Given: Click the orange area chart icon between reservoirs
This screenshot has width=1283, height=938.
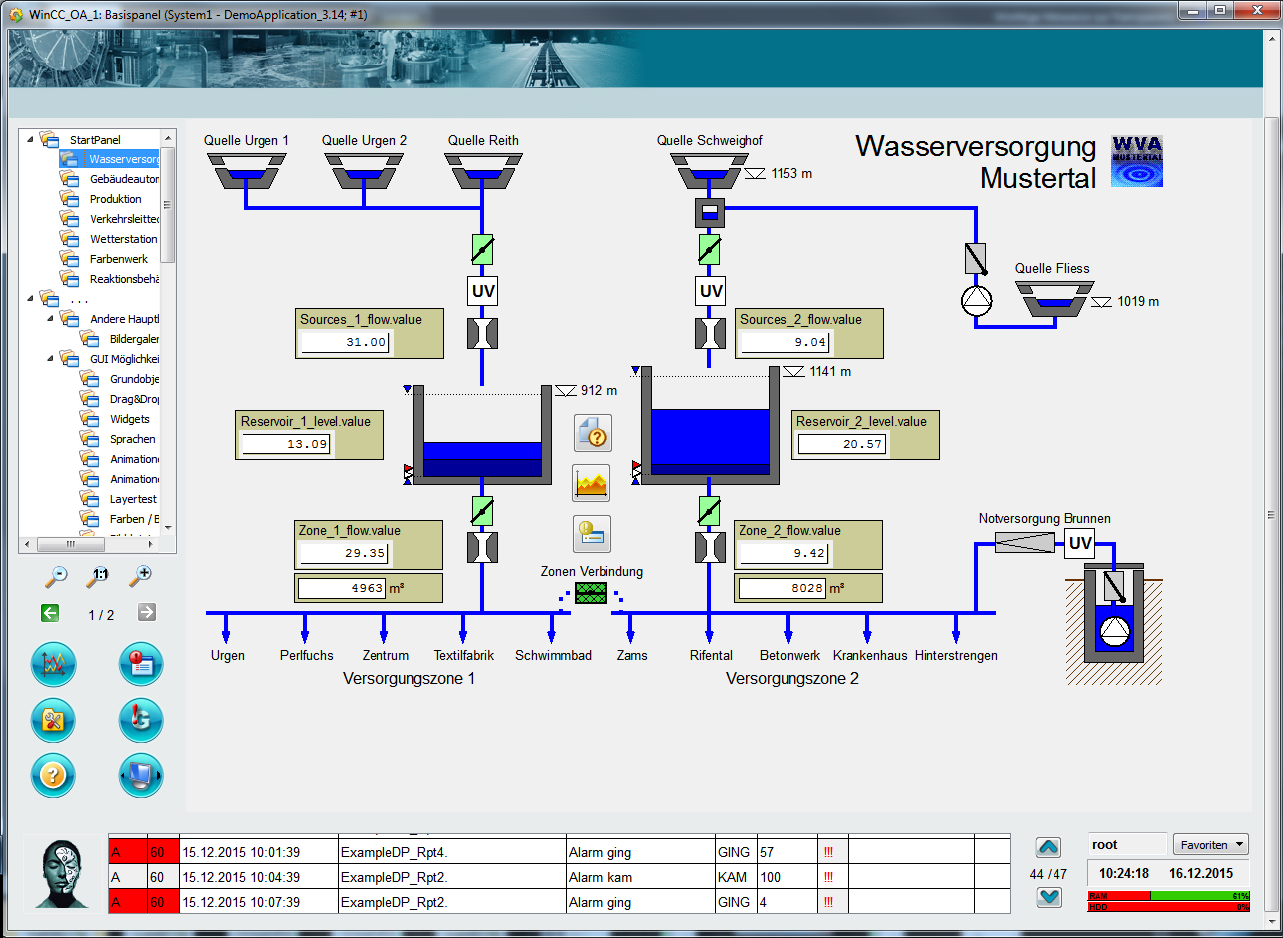Looking at the screenshot, I should [591, 483].
